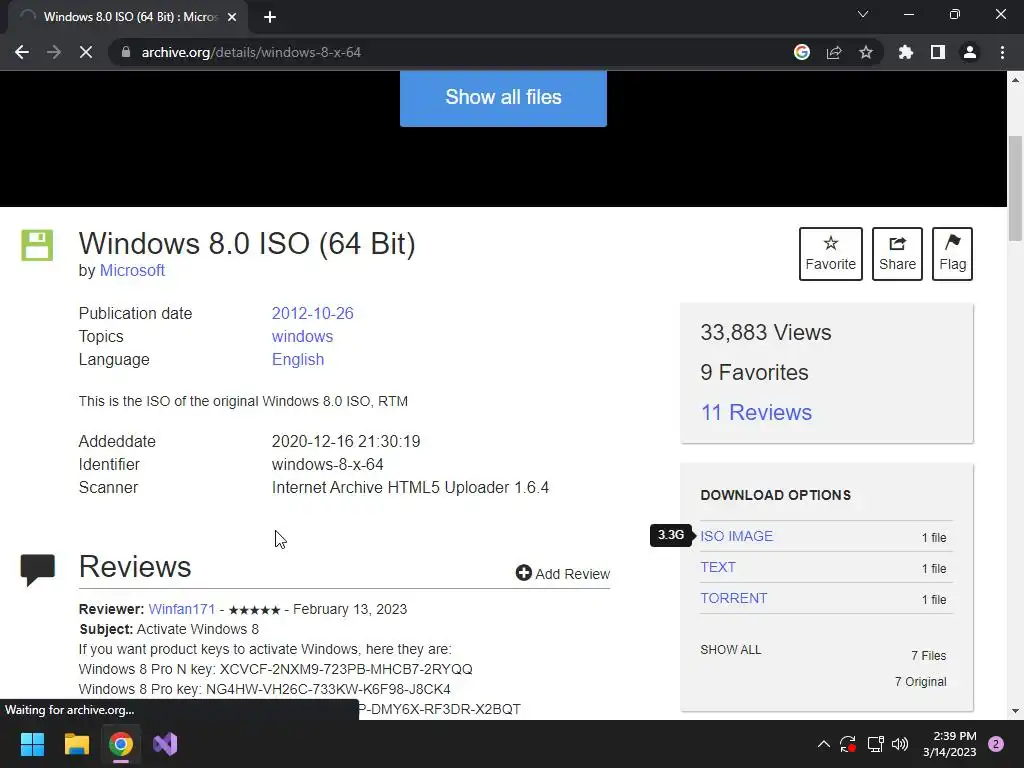The height and width of the screenshot is (768, 1024).
Task: Flag this item
Action: point(952,254)
